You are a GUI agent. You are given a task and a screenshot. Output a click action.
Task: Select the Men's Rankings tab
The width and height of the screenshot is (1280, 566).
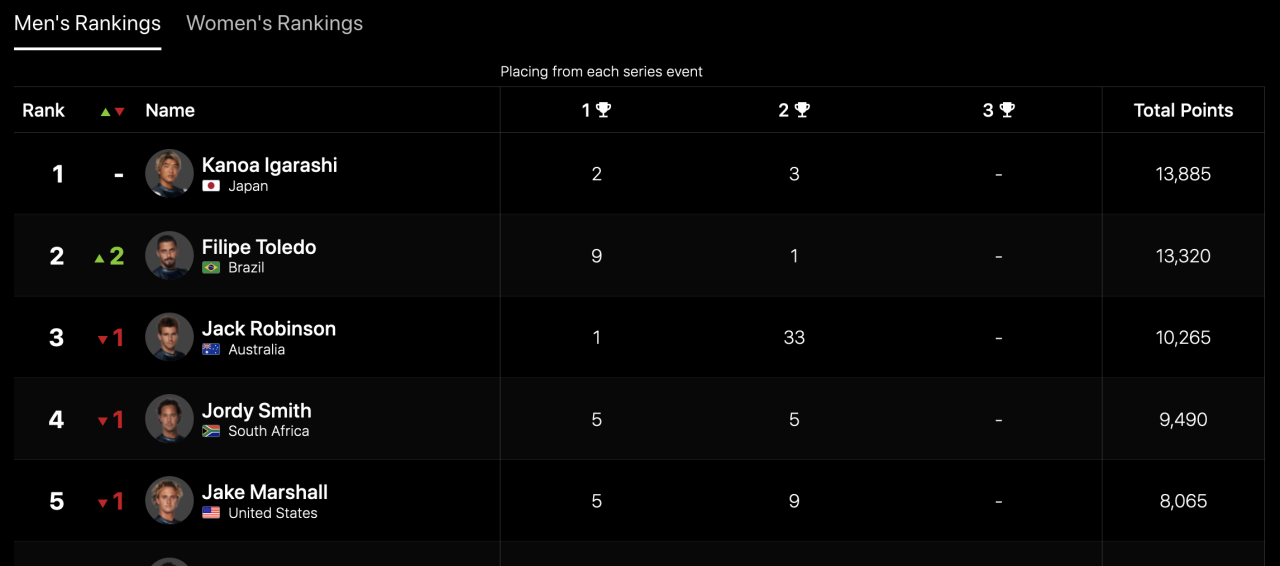click(x=87, y=23)
